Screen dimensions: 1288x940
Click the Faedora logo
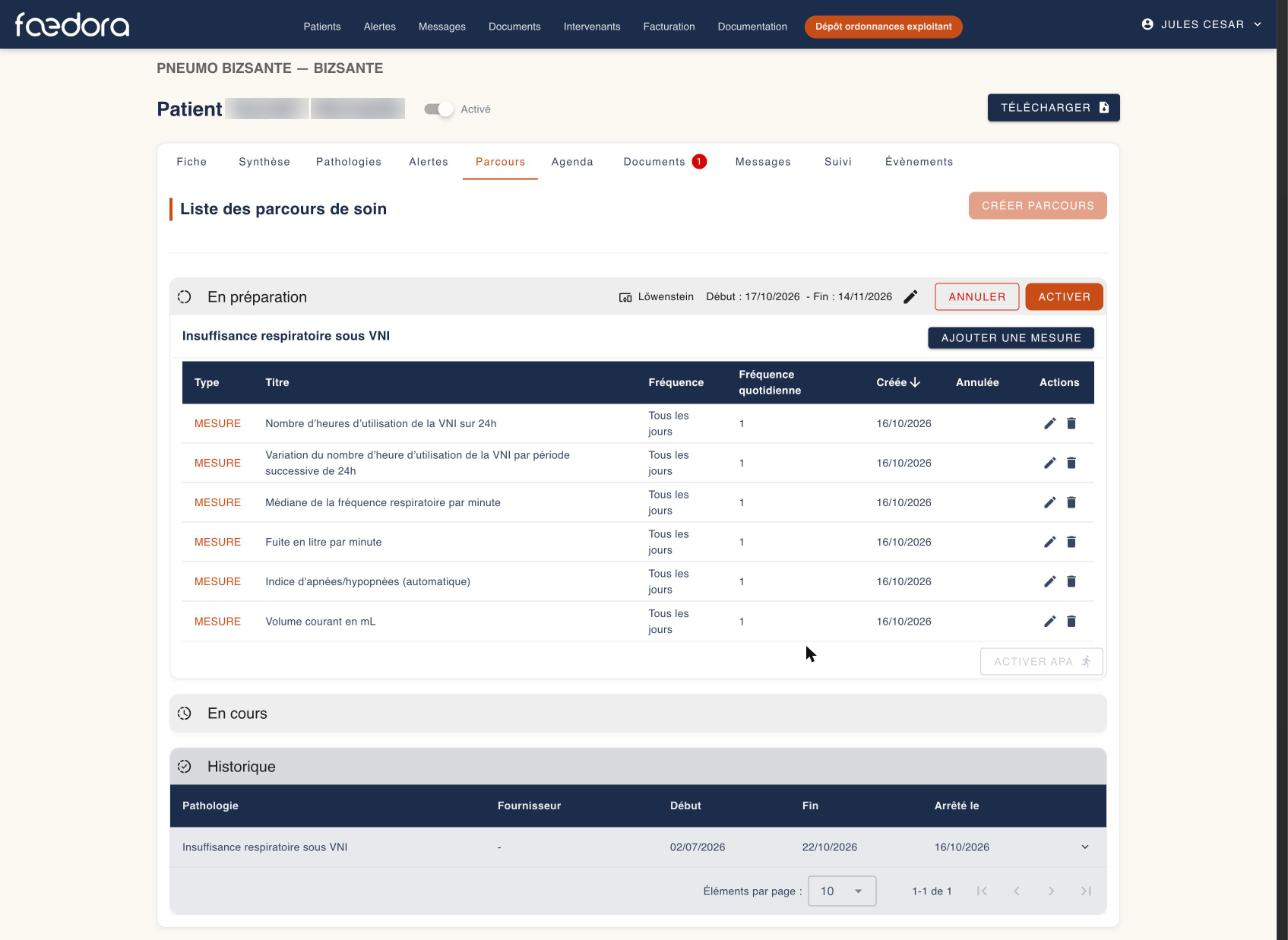(72, 25)
